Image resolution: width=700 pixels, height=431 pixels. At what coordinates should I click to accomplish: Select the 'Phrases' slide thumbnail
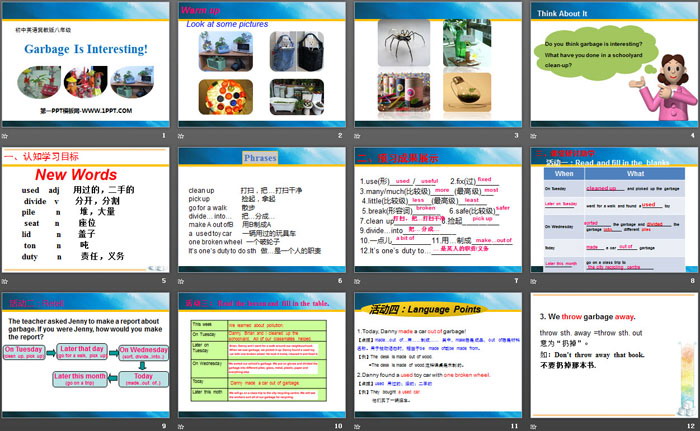click(x=262, y=210)
